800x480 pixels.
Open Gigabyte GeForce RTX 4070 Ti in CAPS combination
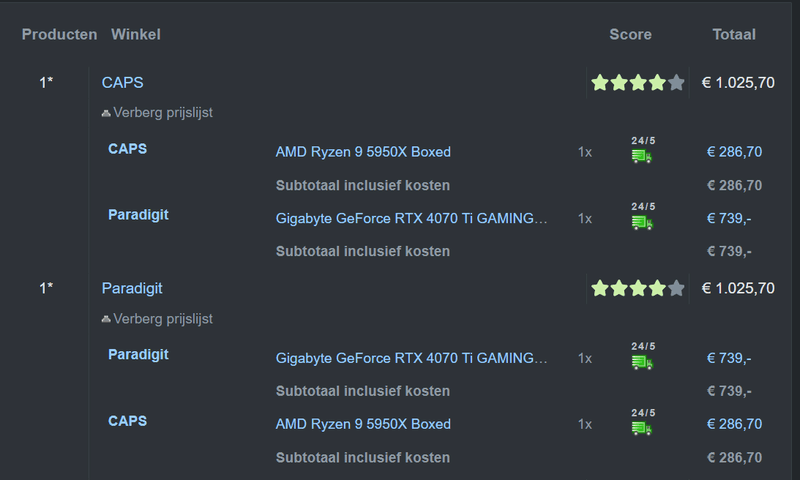[412, 218]
